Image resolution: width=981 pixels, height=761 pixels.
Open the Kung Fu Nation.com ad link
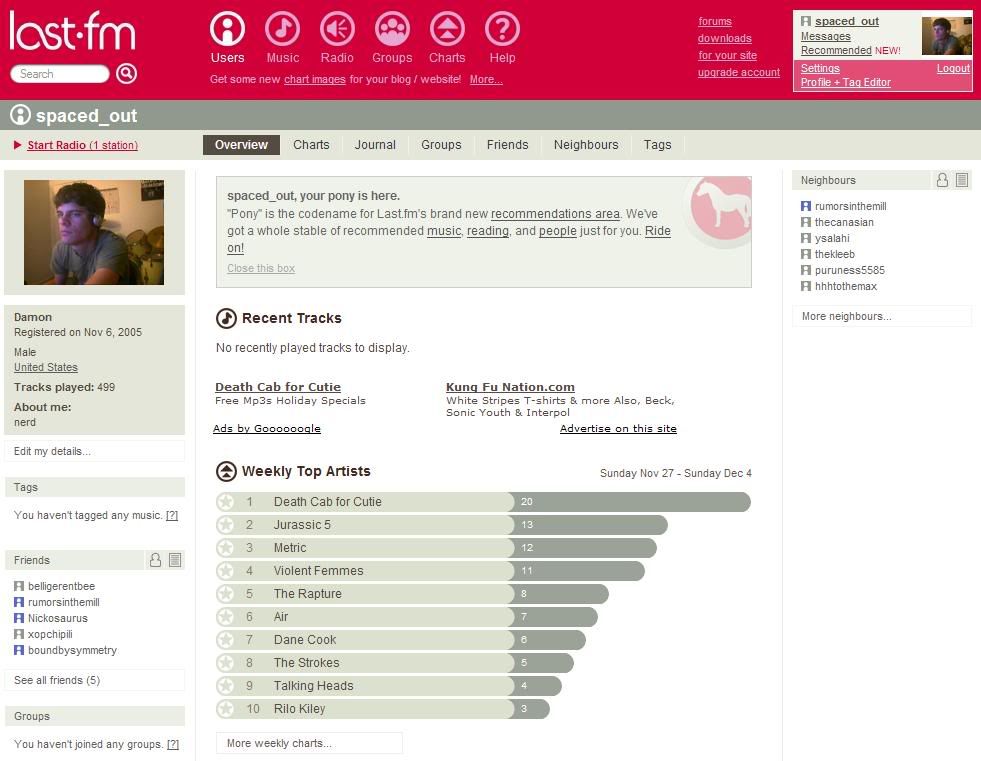point(510,387)
